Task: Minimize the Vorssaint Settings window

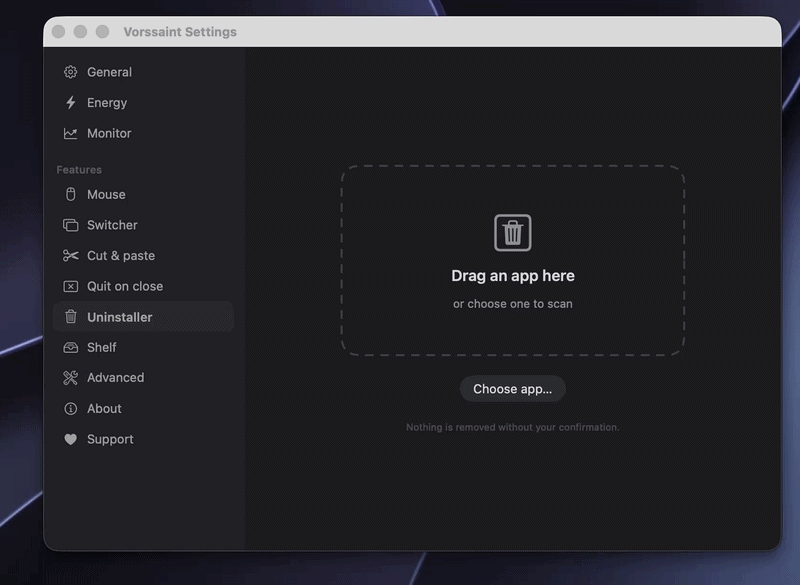Action: click(x=81, y=32)
